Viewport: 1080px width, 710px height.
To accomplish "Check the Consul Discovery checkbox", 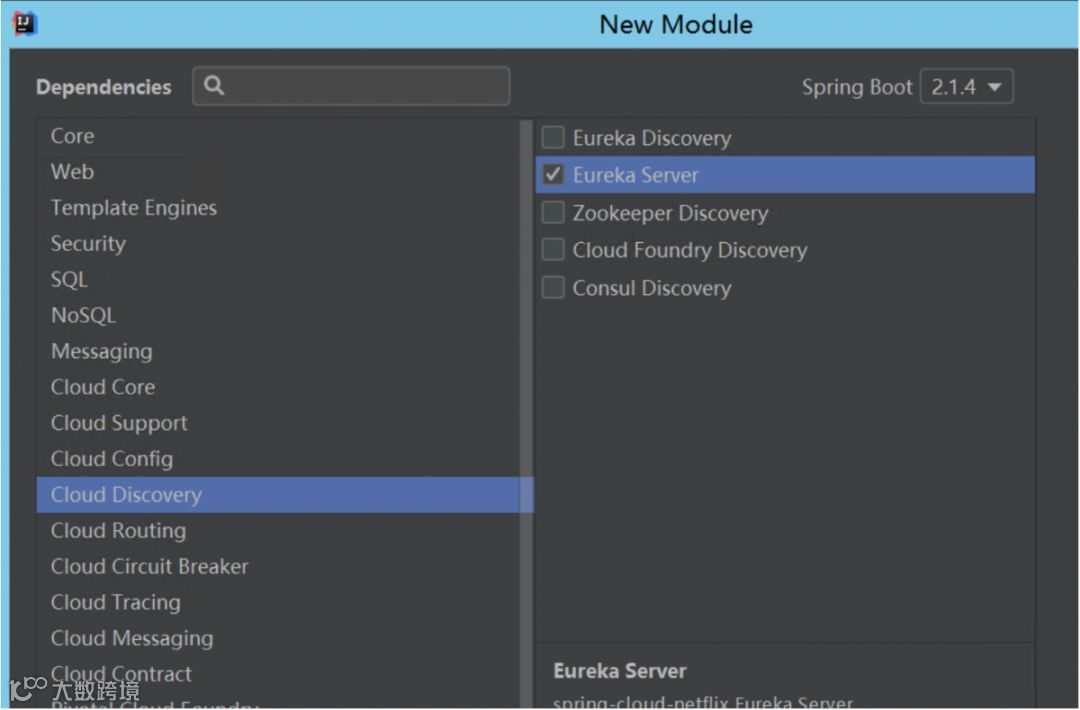I will tap(553, 287).
